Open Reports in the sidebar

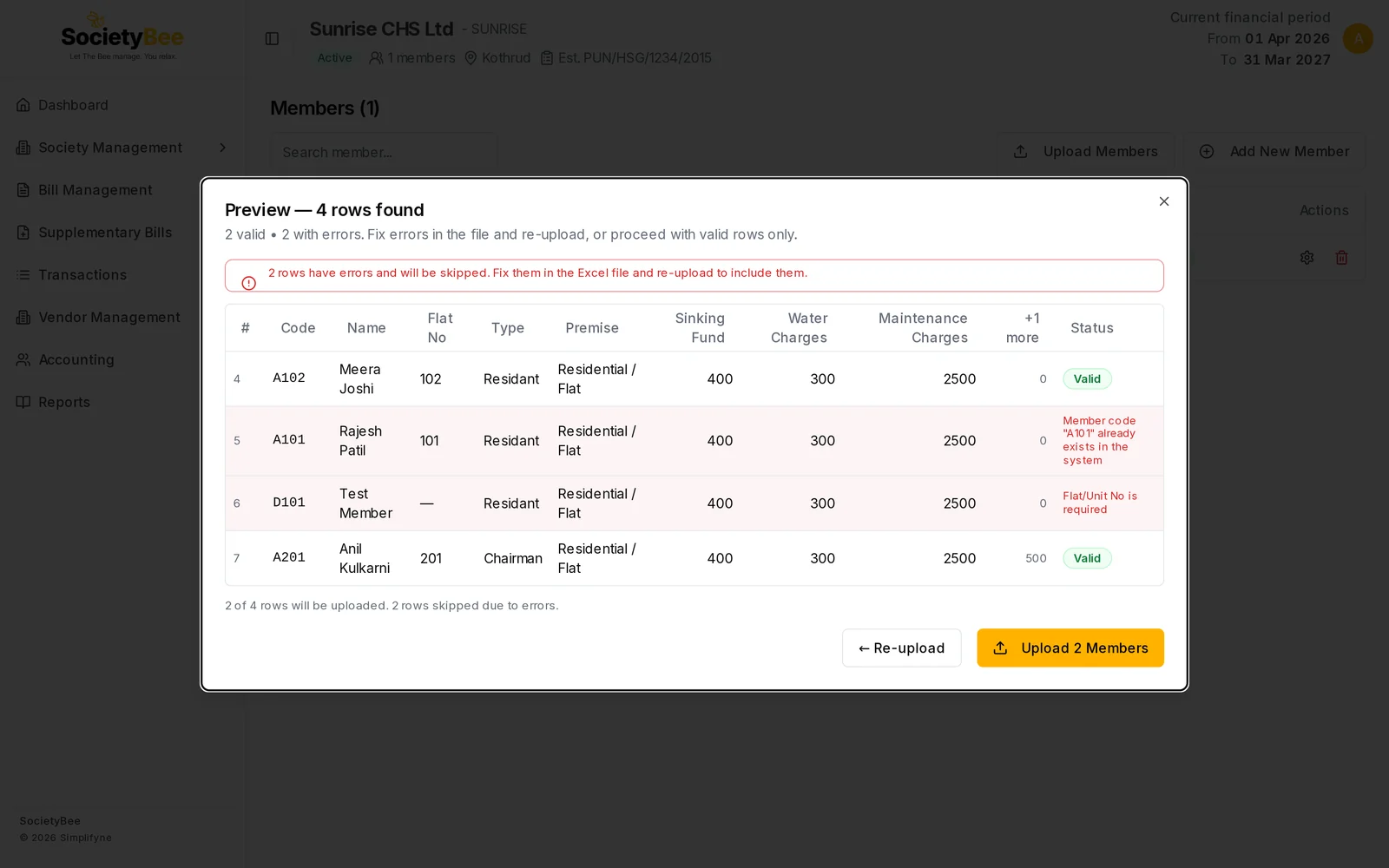pyautogui.click(x=53, y=403)
